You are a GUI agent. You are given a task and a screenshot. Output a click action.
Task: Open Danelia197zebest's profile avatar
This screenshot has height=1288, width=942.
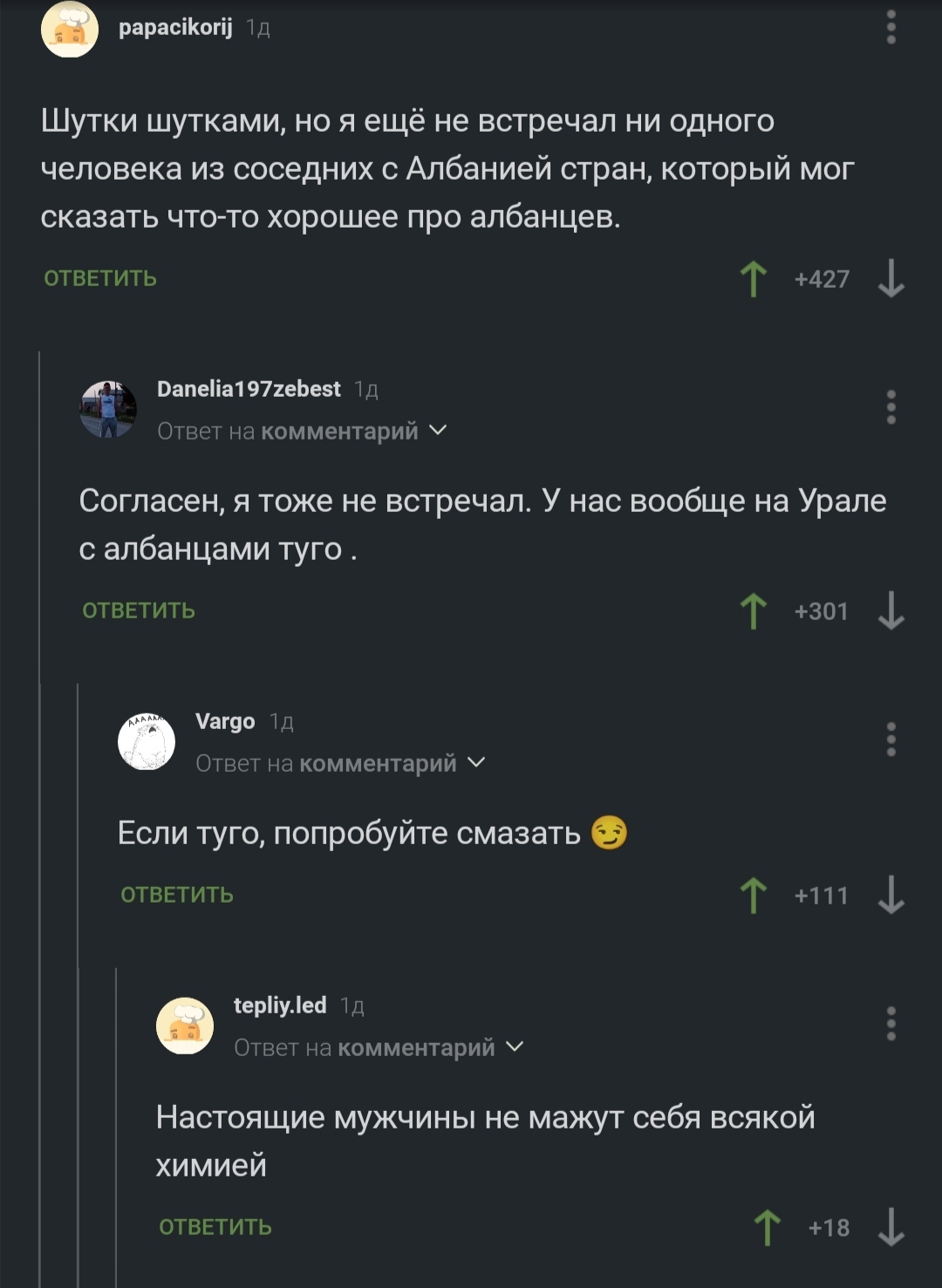(x=108, y=409)
